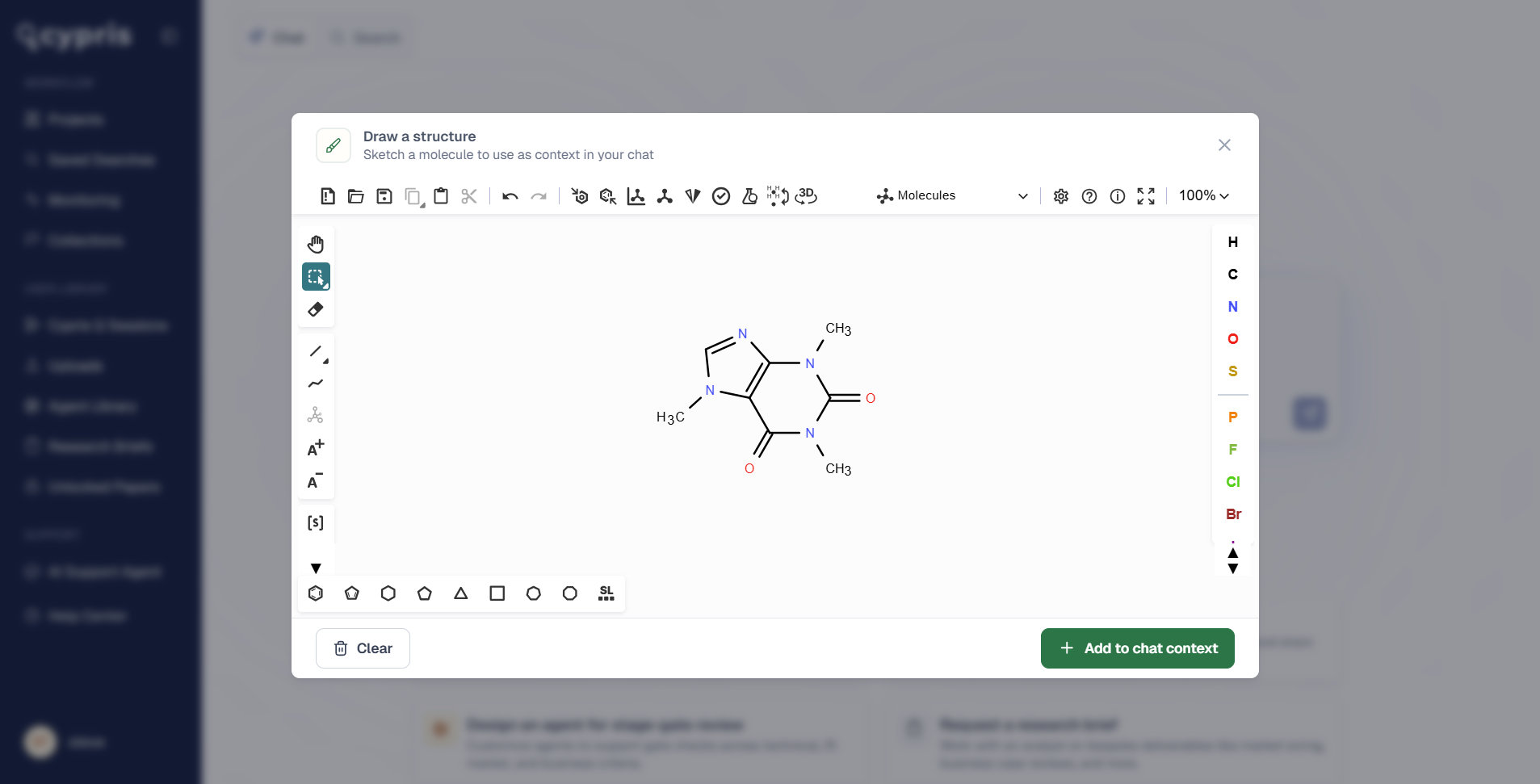
Task: Click the Clear Canvas new document icon
Action: click(x=327, y=196)
